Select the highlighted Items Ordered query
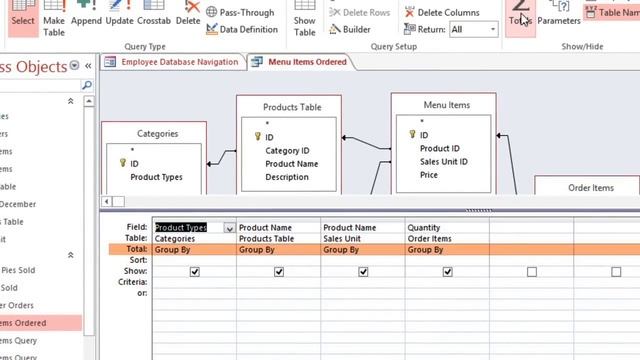This screenshot has height=360, width=640. click(41, 323)
